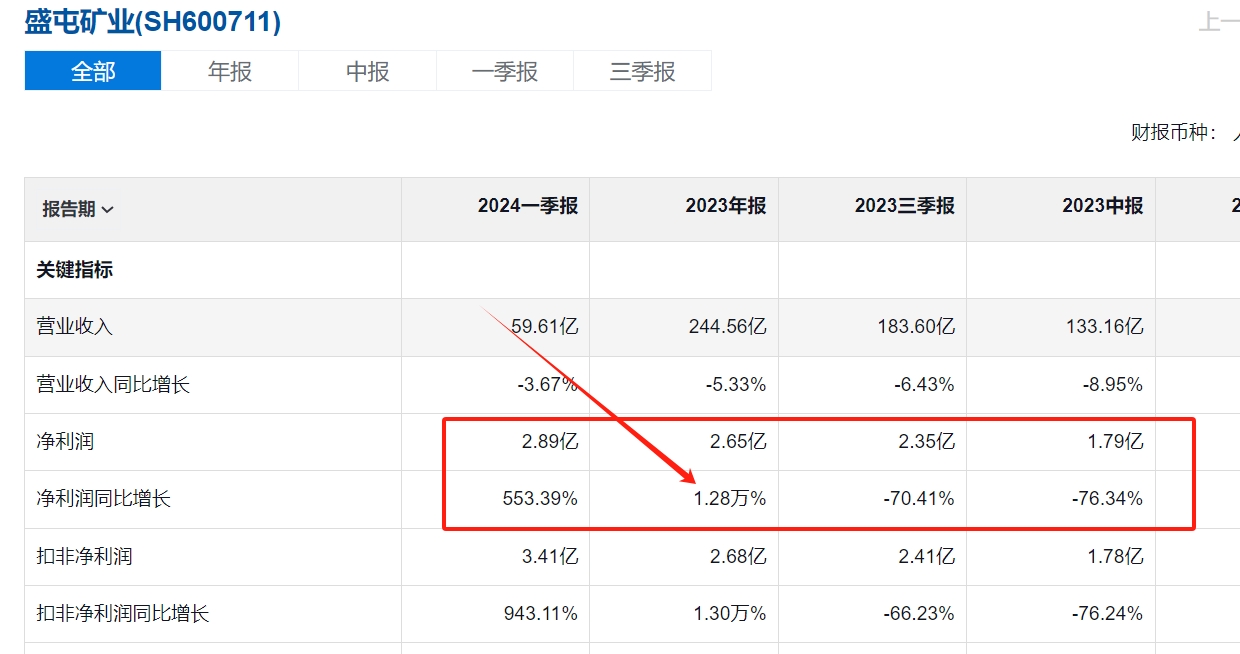
Task: Select the 244.56亿 revenue value
Action: click(728, 327)
